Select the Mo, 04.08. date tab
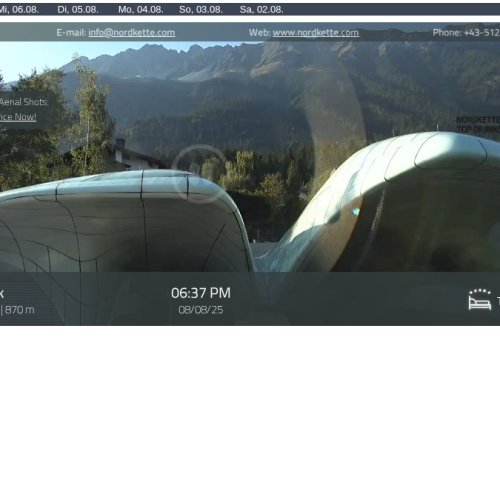 click(x=141, y=10)
